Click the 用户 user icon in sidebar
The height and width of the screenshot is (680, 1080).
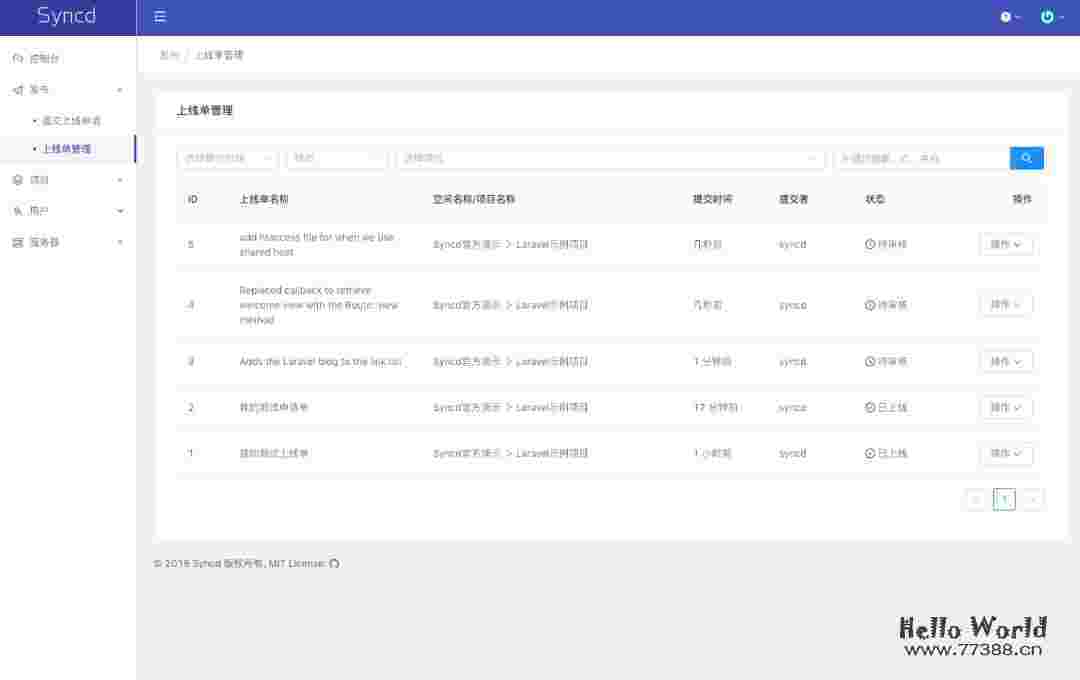[18, 211]
